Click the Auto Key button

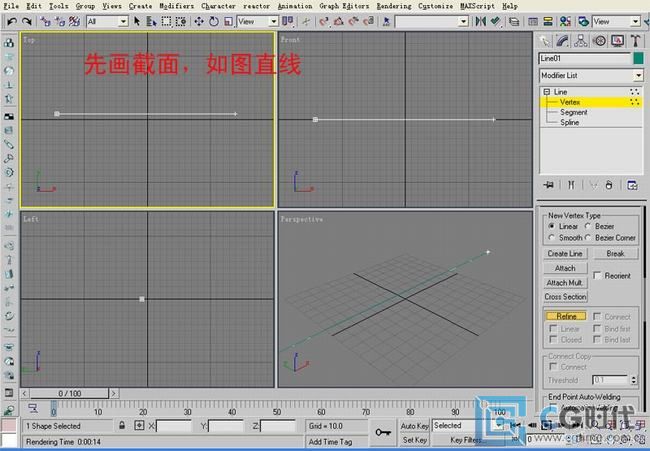[x=414, y=426]
